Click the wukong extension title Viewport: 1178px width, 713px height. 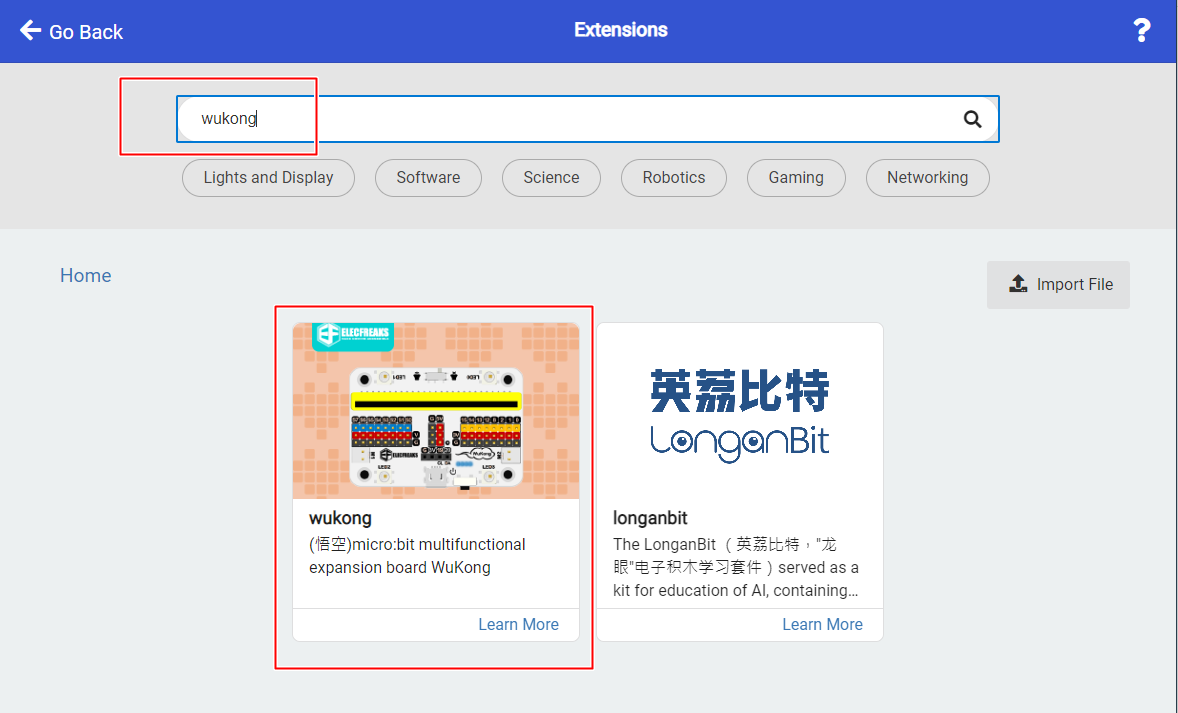(x=340, y=518)
